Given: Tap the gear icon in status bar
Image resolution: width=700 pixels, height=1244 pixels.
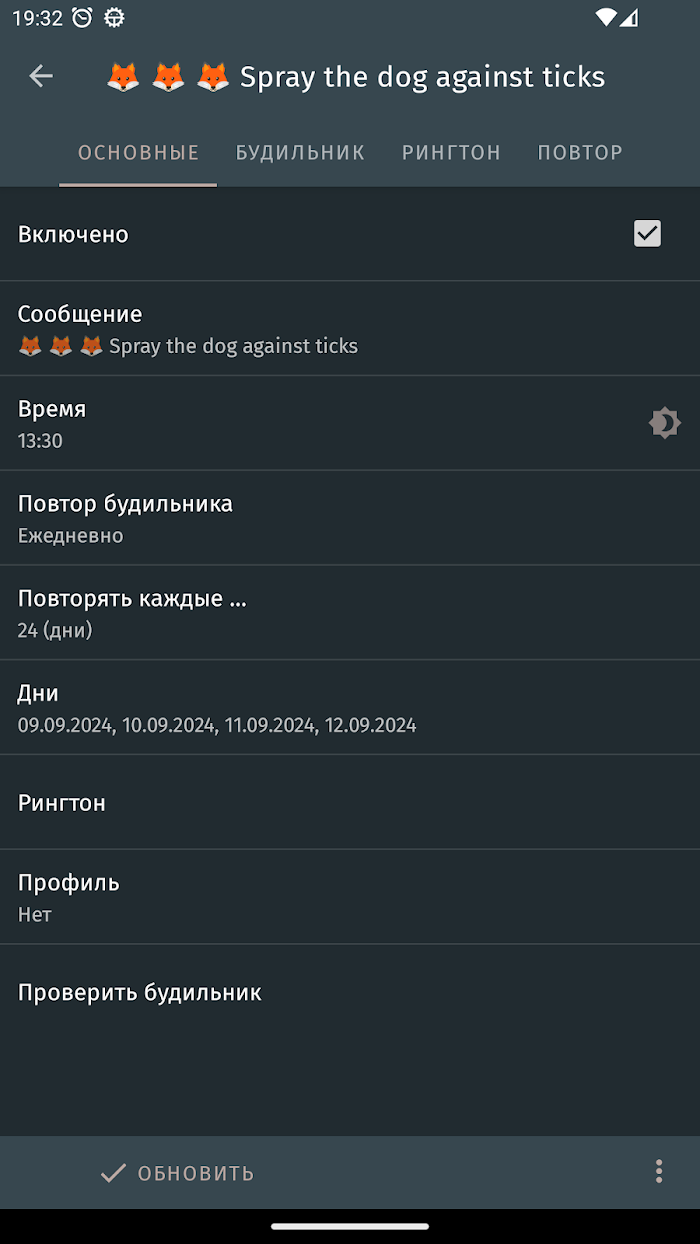Looking at the screenshot, I should (x=115, y=17).
